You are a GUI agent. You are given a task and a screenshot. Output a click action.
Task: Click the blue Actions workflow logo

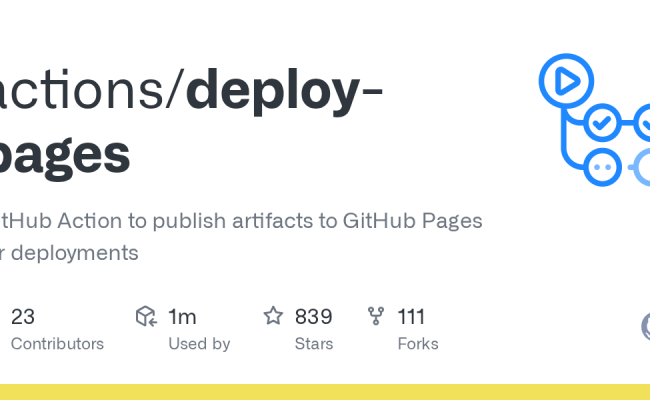[594, 120]
